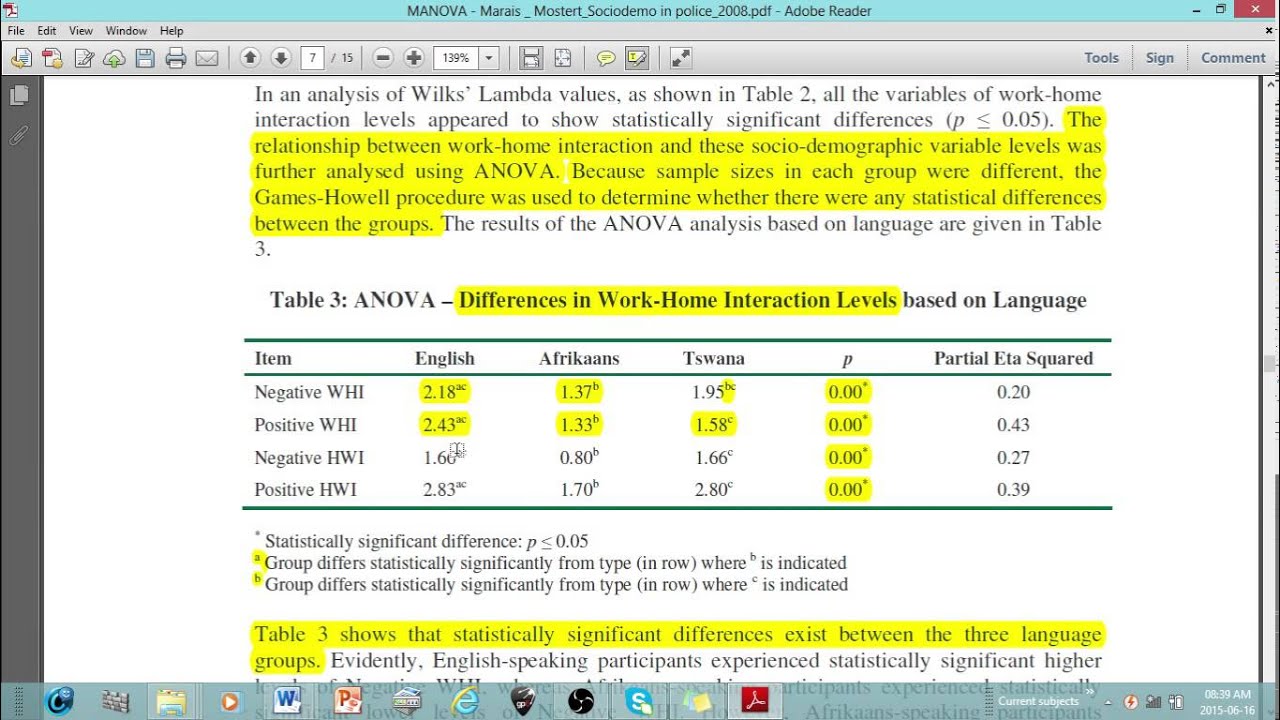Click the Fit one full page icon

563,58
